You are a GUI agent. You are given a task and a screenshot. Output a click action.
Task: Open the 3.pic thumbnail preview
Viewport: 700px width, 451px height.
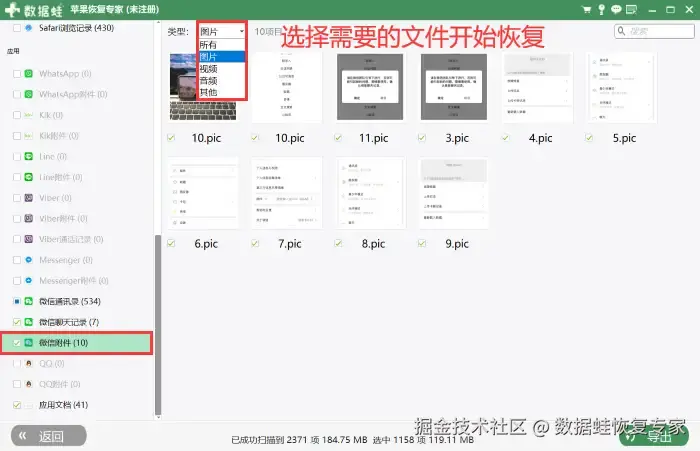click(x=454, y=87)
